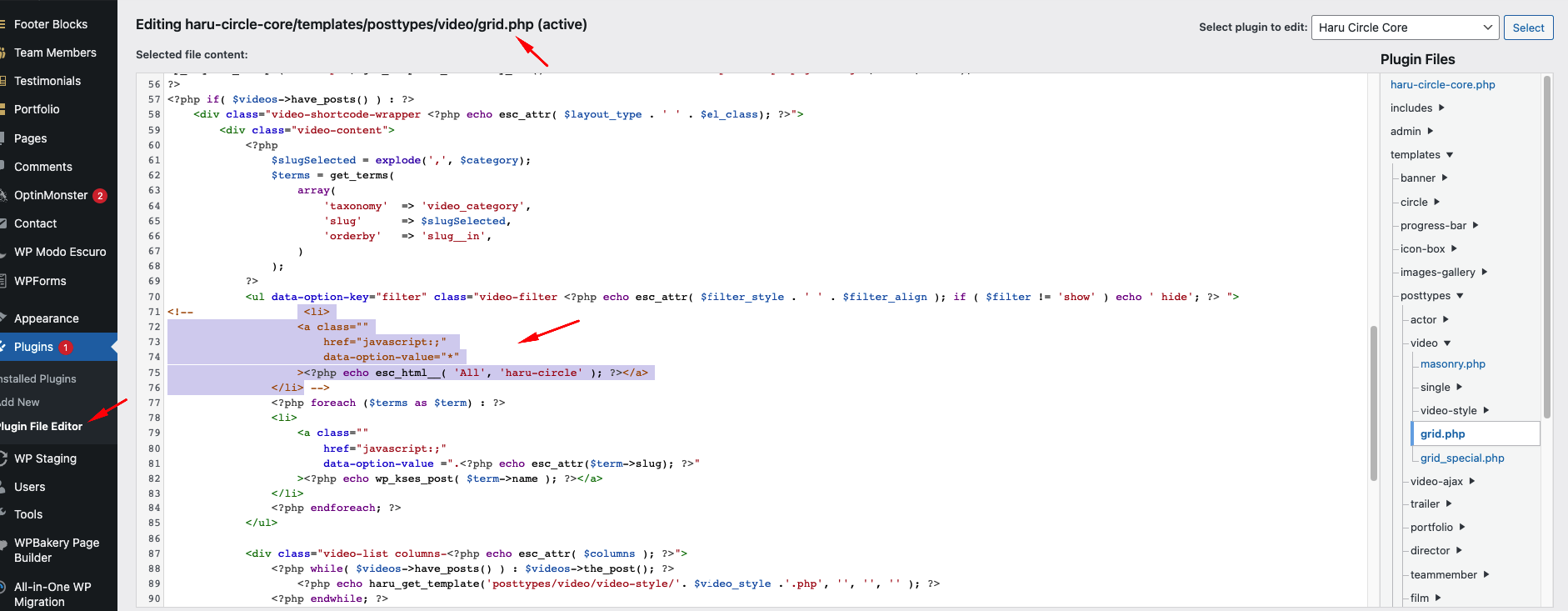Open the Testimonials menu
The height and width of the screenshot is (611, 1568).
[x=47, y=81]
